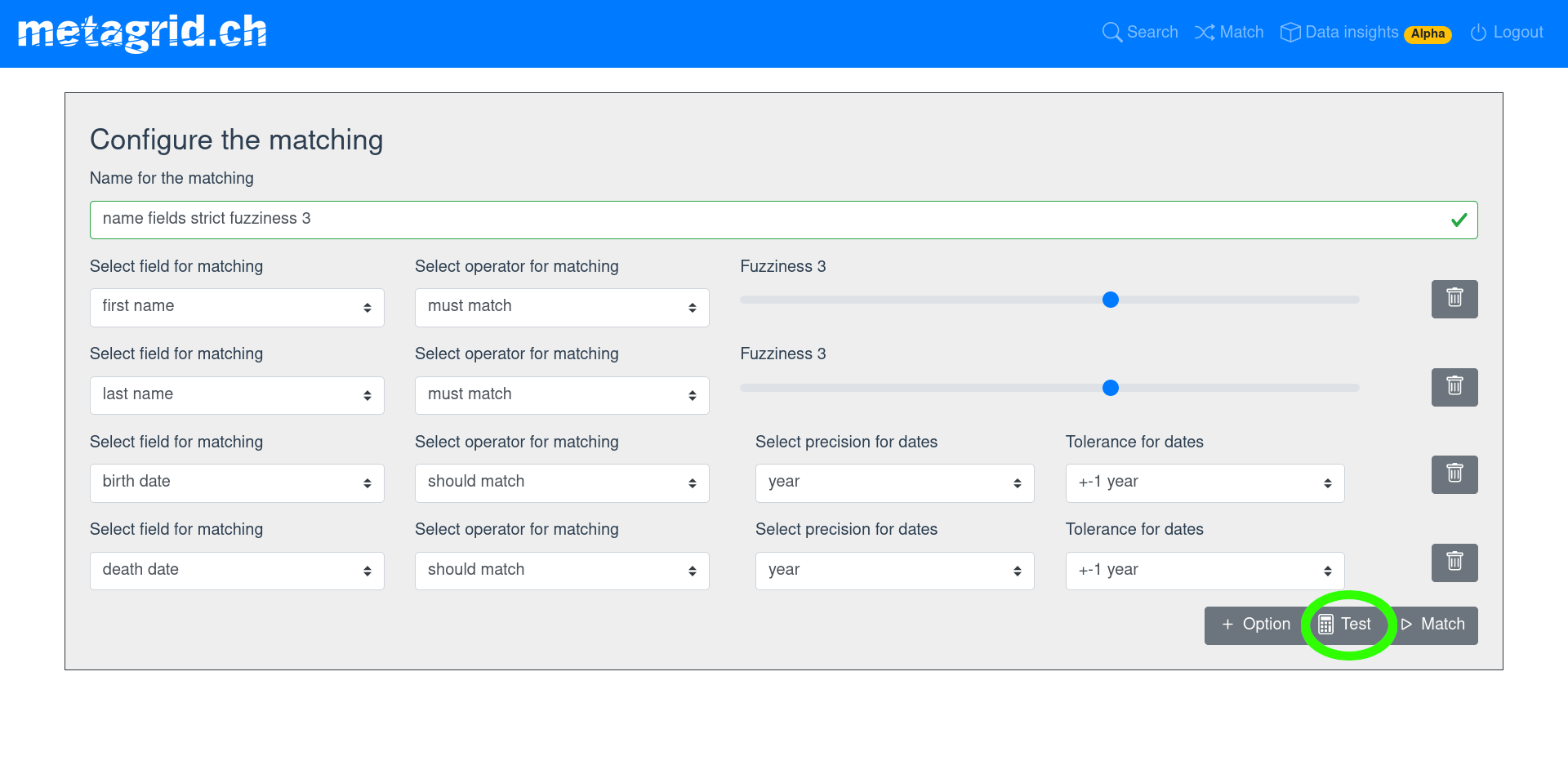
Task: Click the last name fuzziness slider handle
Action: point(1110,388)
